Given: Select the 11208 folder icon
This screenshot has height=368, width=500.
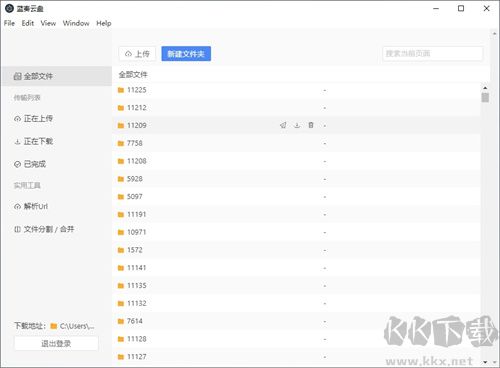Looking at the screenshot, I should point(121,161).
